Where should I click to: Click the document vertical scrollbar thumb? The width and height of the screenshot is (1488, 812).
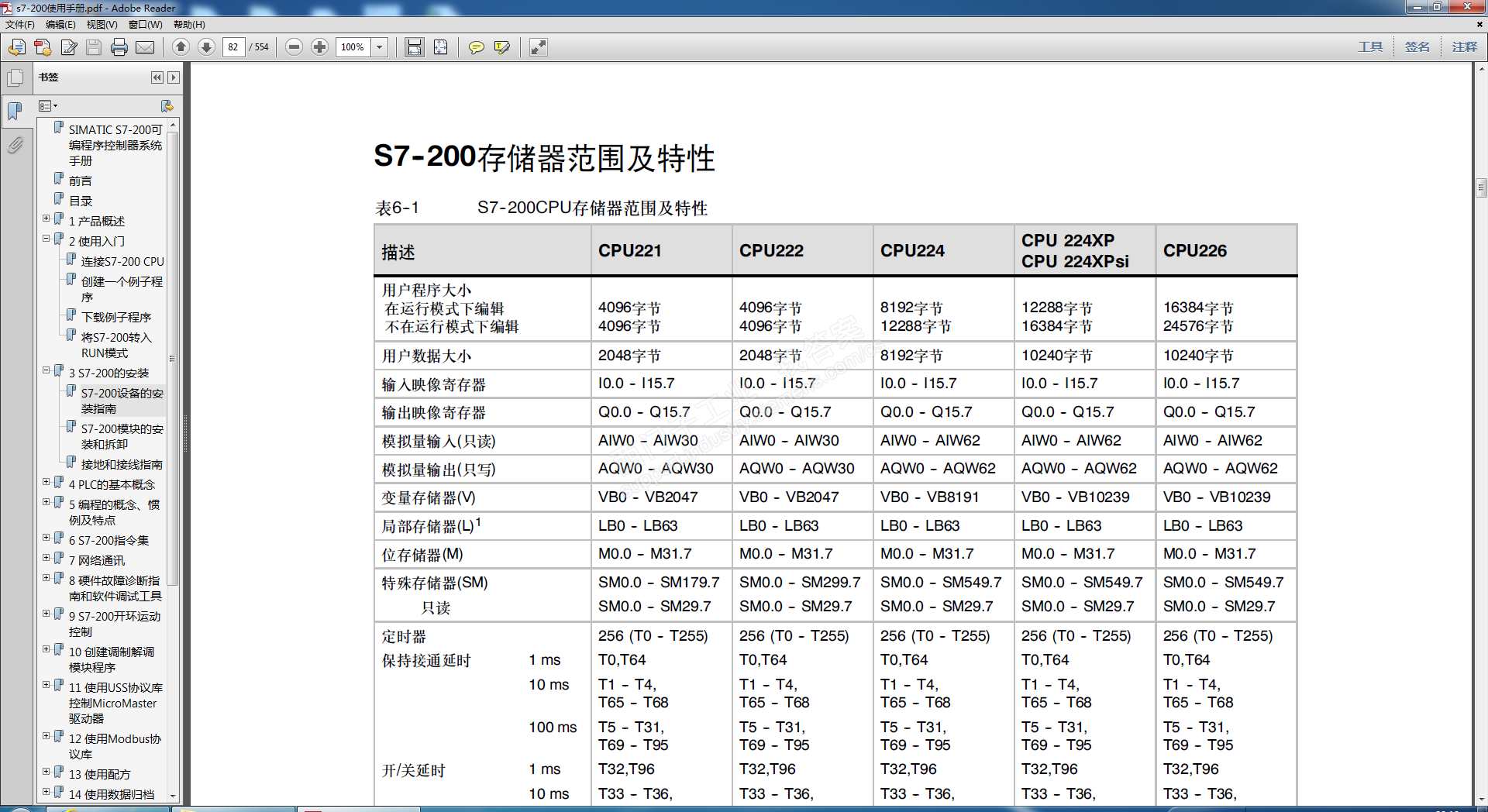(x=1481, y=188)
